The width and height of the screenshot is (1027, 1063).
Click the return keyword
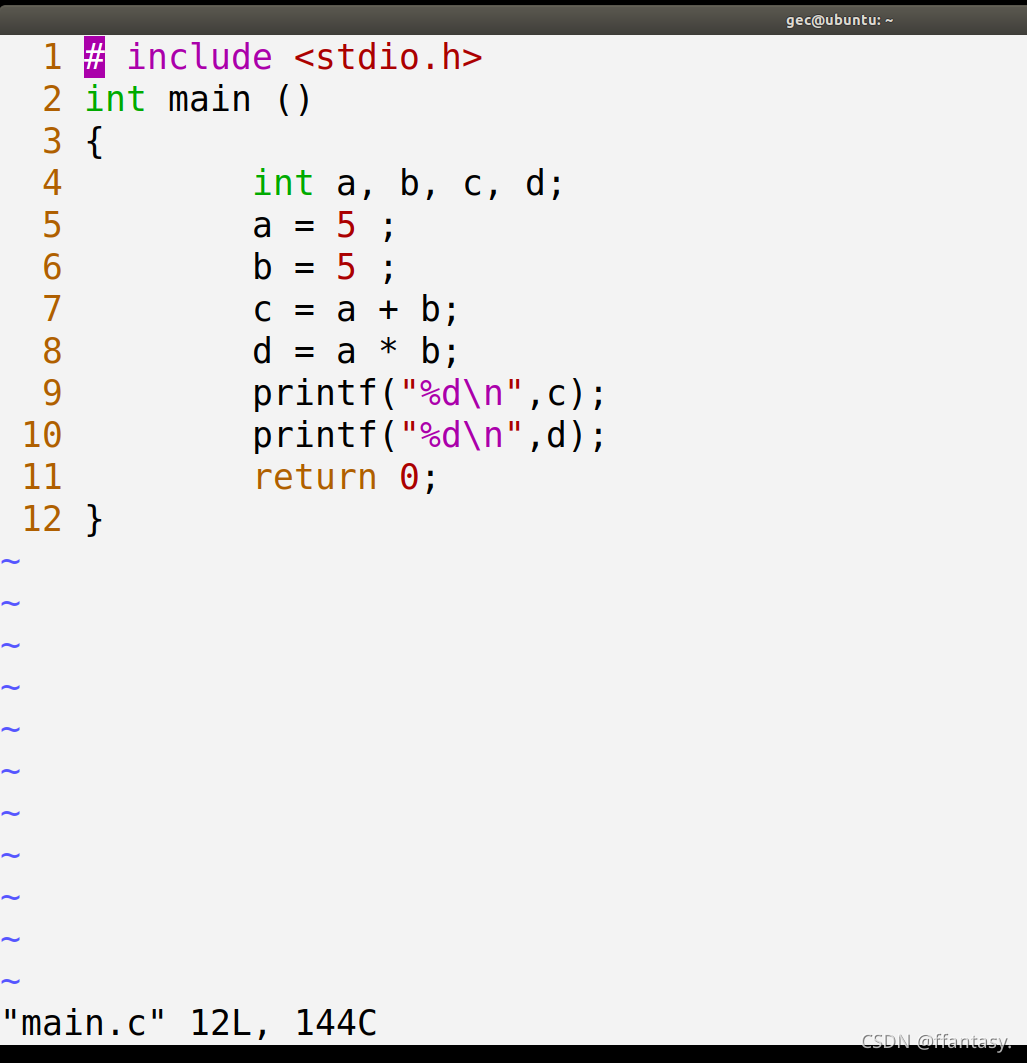[x=315, y=477]
